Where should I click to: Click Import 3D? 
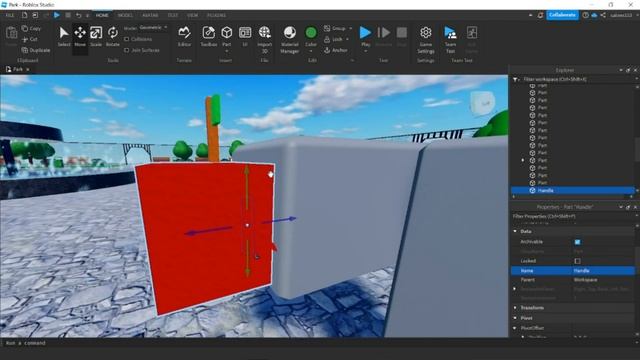[x=264, y=39]
